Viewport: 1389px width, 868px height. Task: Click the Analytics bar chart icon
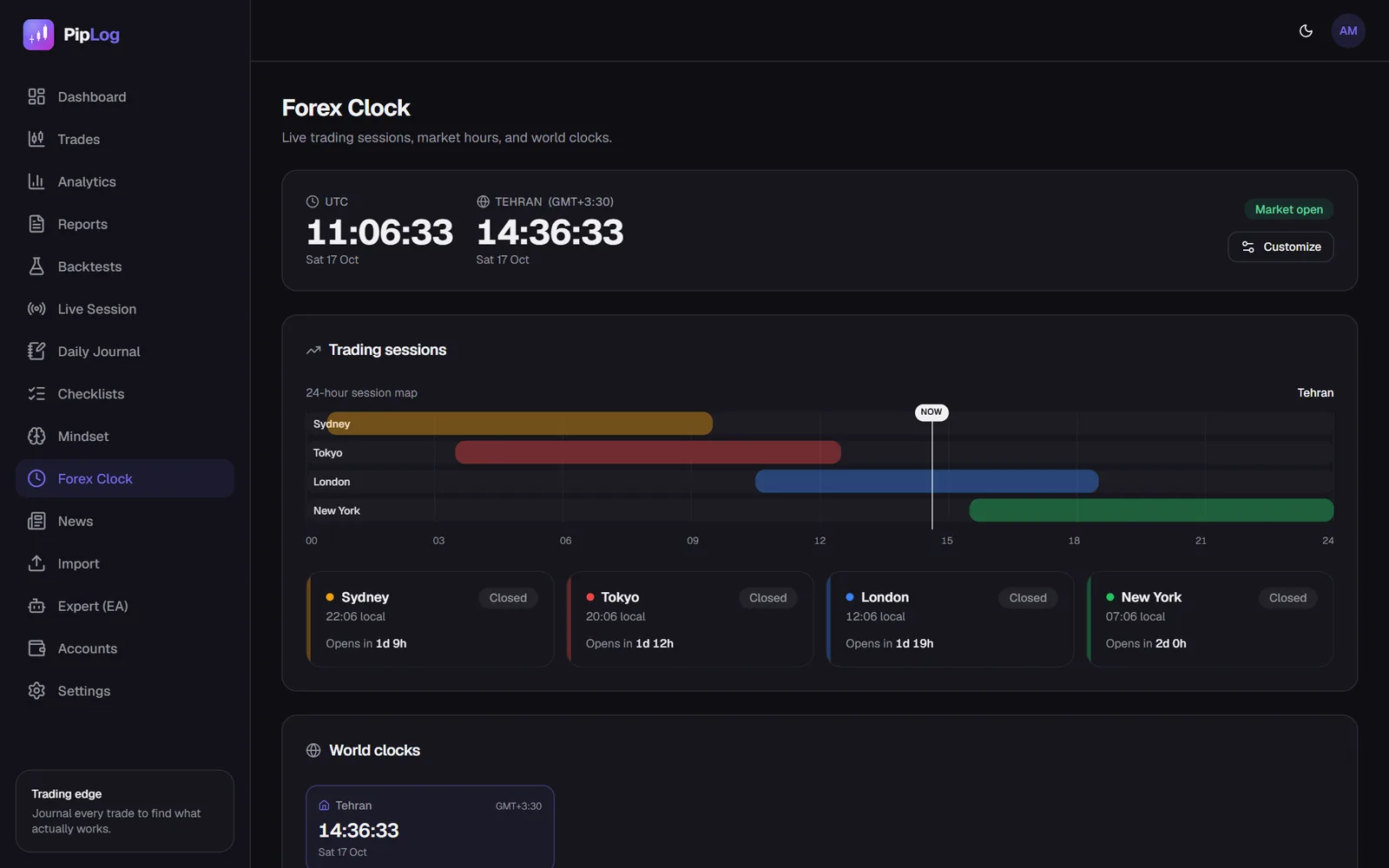(36, 181)
